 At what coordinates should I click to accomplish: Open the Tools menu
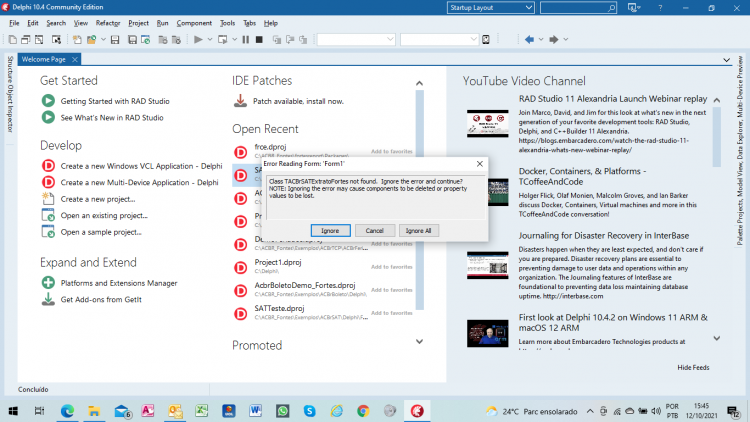[x=227, y=23]
